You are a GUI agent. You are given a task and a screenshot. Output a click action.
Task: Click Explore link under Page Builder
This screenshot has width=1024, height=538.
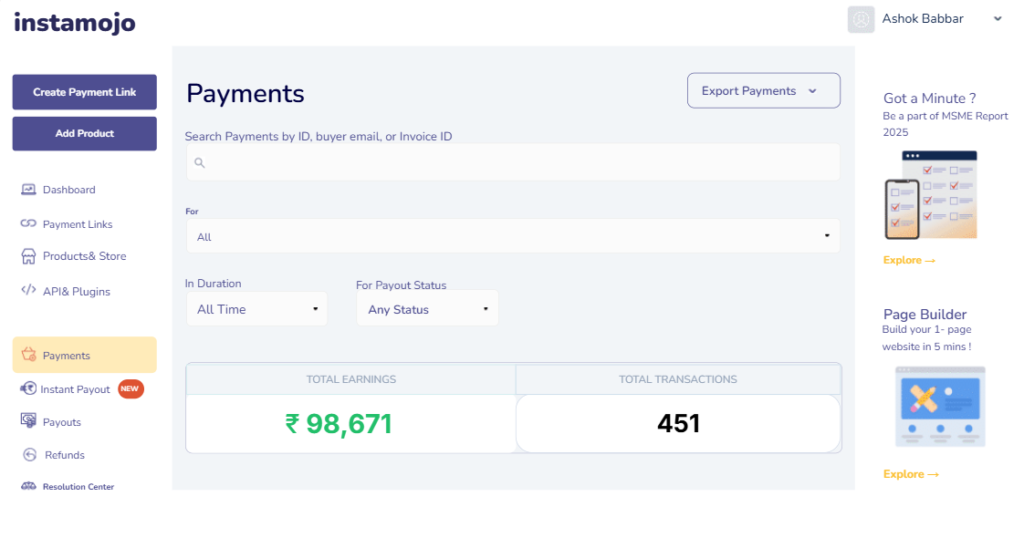click(910, 474)
